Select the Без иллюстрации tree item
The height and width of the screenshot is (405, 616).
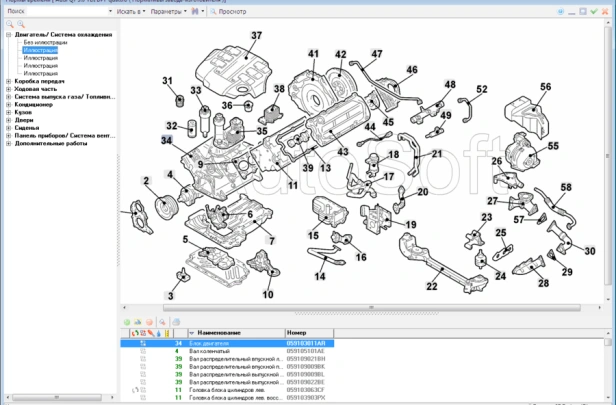tap(45, 42)
